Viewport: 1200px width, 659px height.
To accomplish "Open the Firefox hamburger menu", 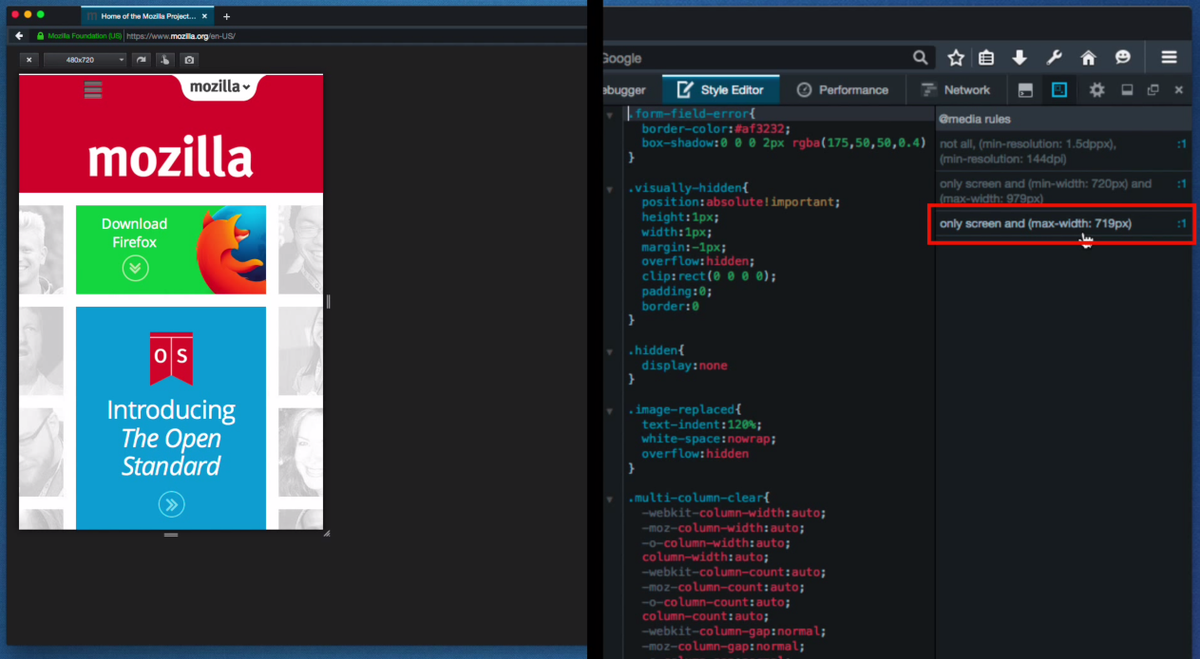I will point(1169,58).
